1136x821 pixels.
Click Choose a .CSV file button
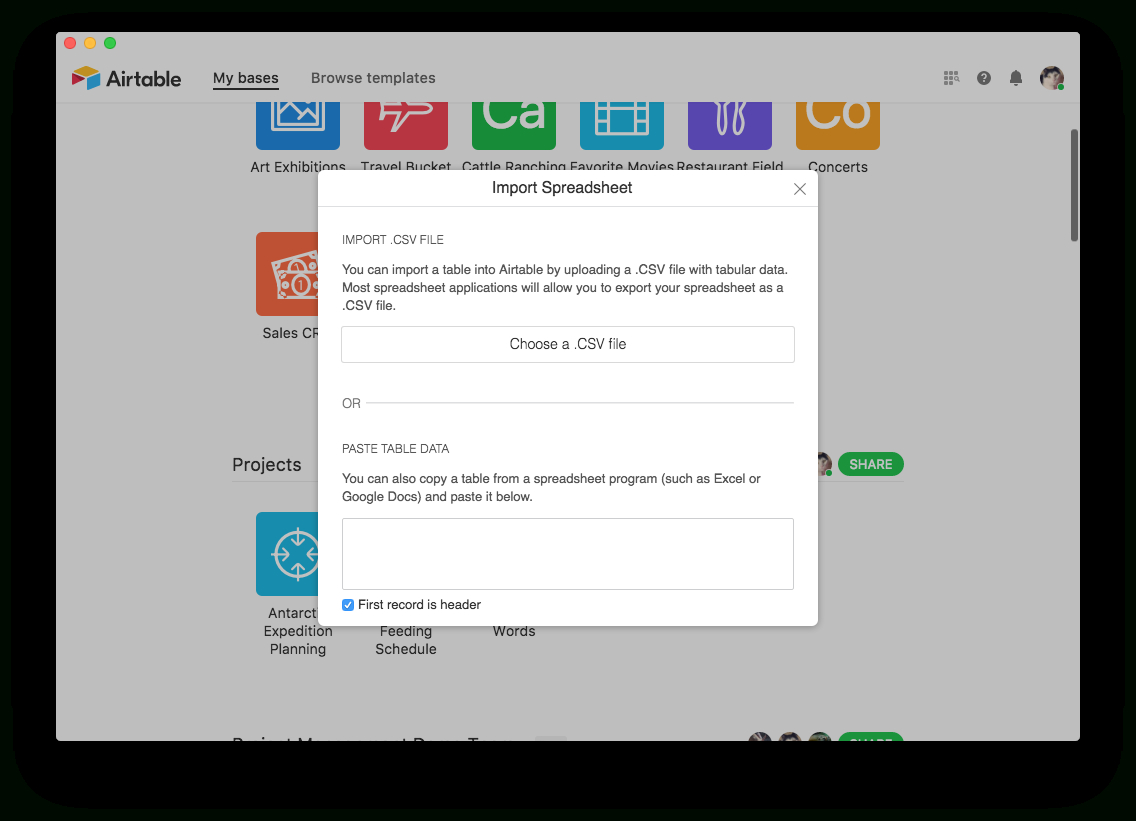click(568, 344)
